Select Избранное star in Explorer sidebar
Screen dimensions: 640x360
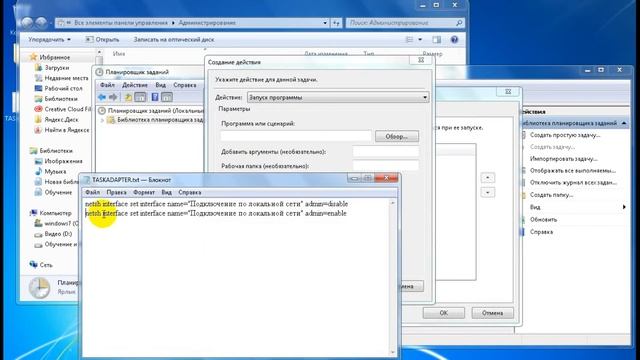pos(33,57)
